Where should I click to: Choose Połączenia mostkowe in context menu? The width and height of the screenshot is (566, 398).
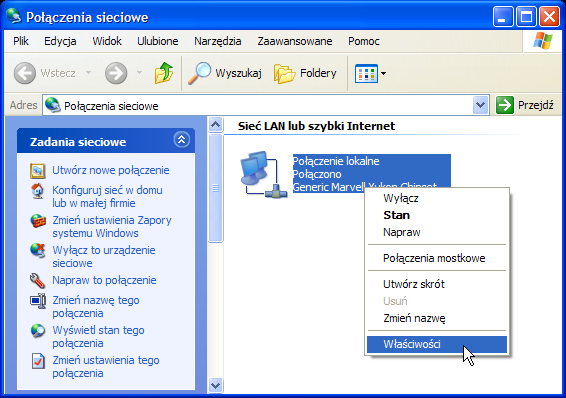point(437,258)
